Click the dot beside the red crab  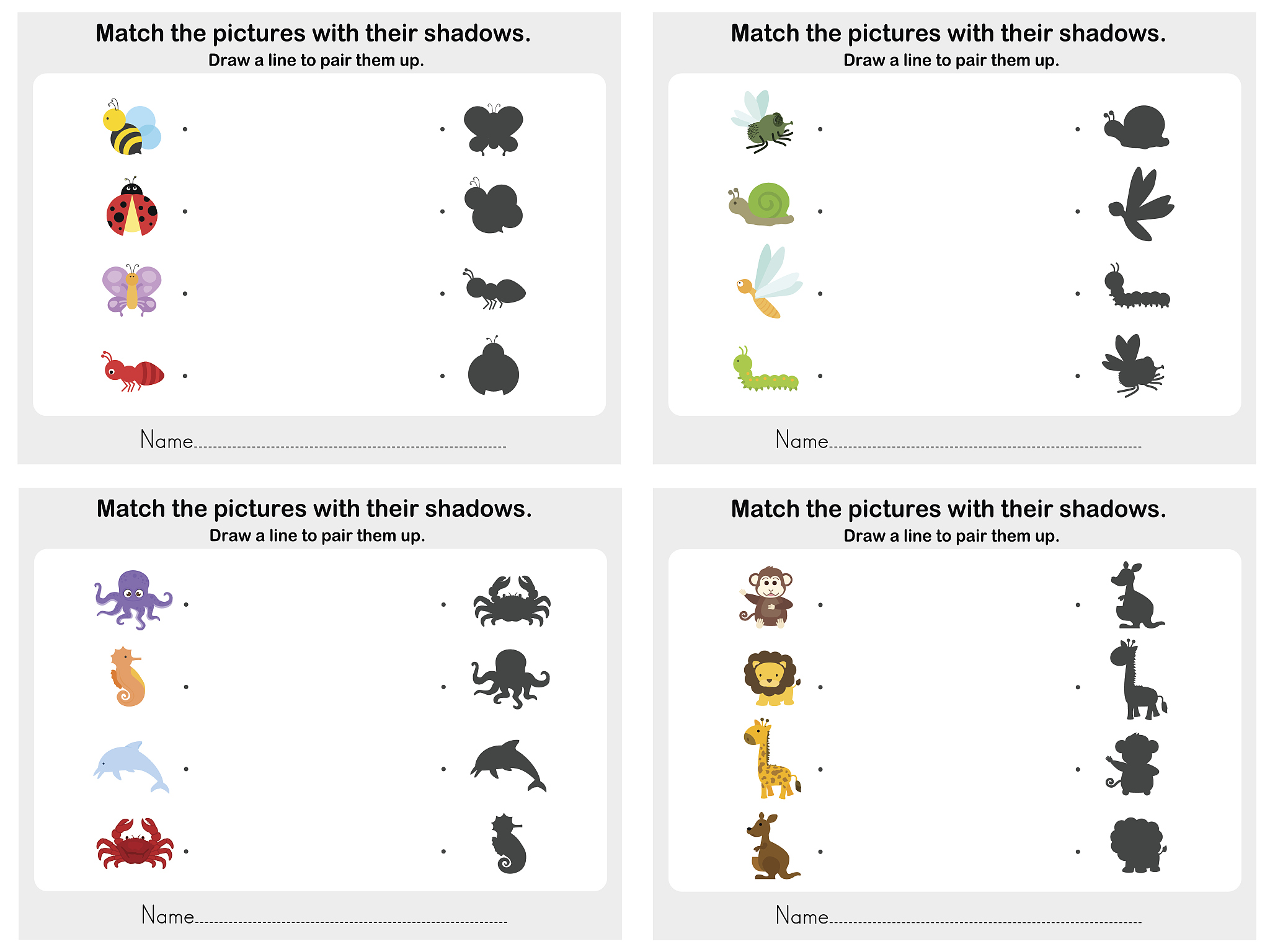[186, 852]
